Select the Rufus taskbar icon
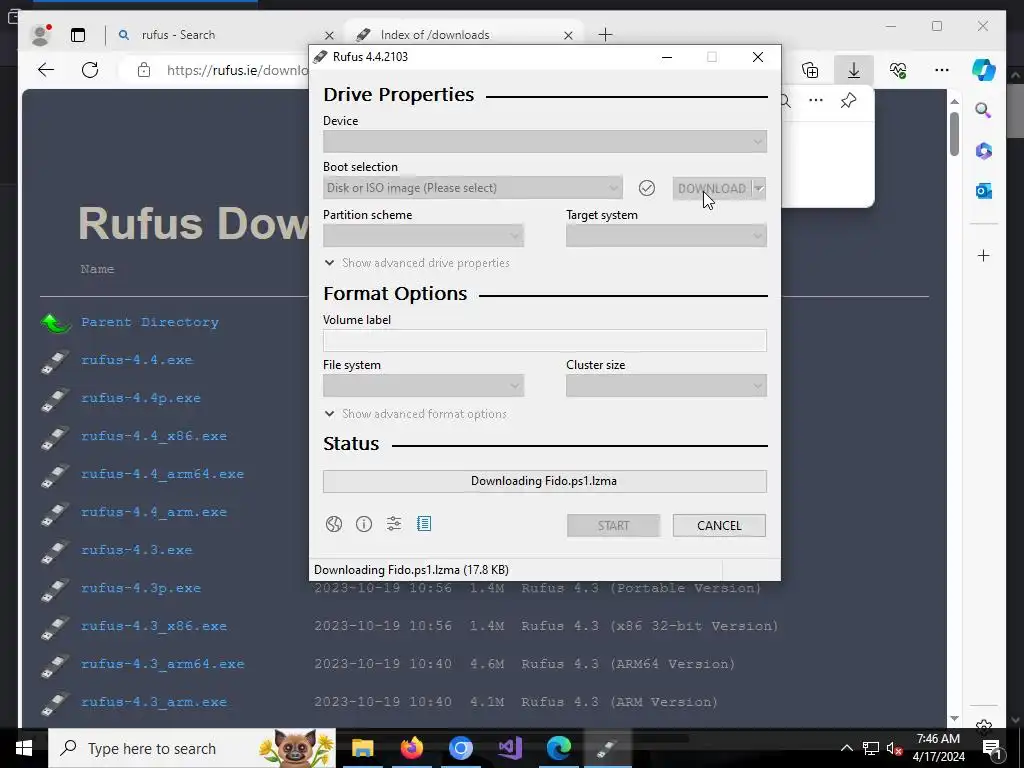This screenshot has height=768, width=1024. tap(607, 748)
